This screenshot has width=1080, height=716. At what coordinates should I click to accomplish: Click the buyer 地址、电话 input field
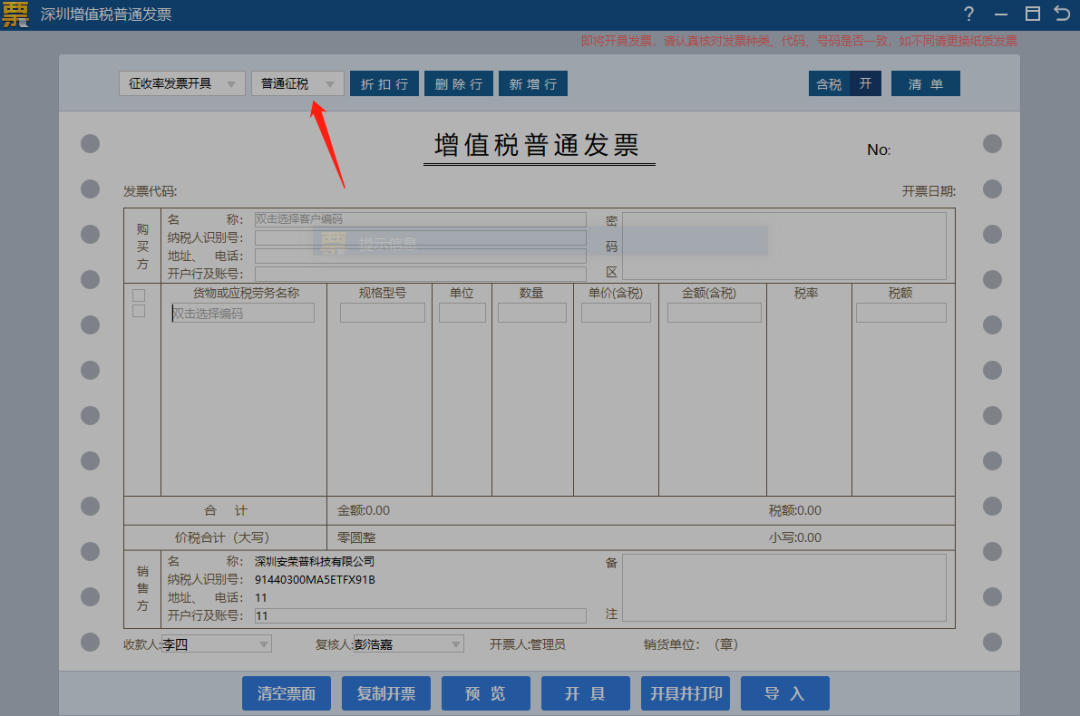(420, 256)
